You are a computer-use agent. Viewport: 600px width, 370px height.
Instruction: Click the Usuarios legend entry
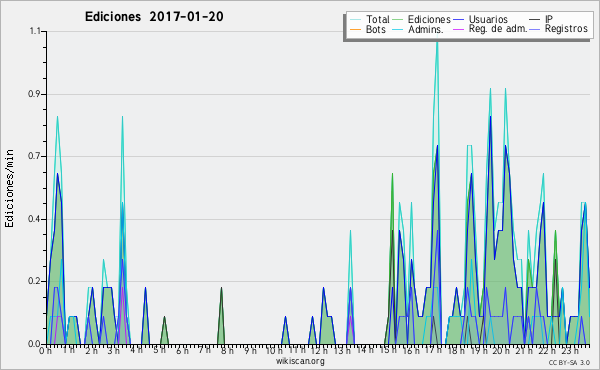coord(480,19)
